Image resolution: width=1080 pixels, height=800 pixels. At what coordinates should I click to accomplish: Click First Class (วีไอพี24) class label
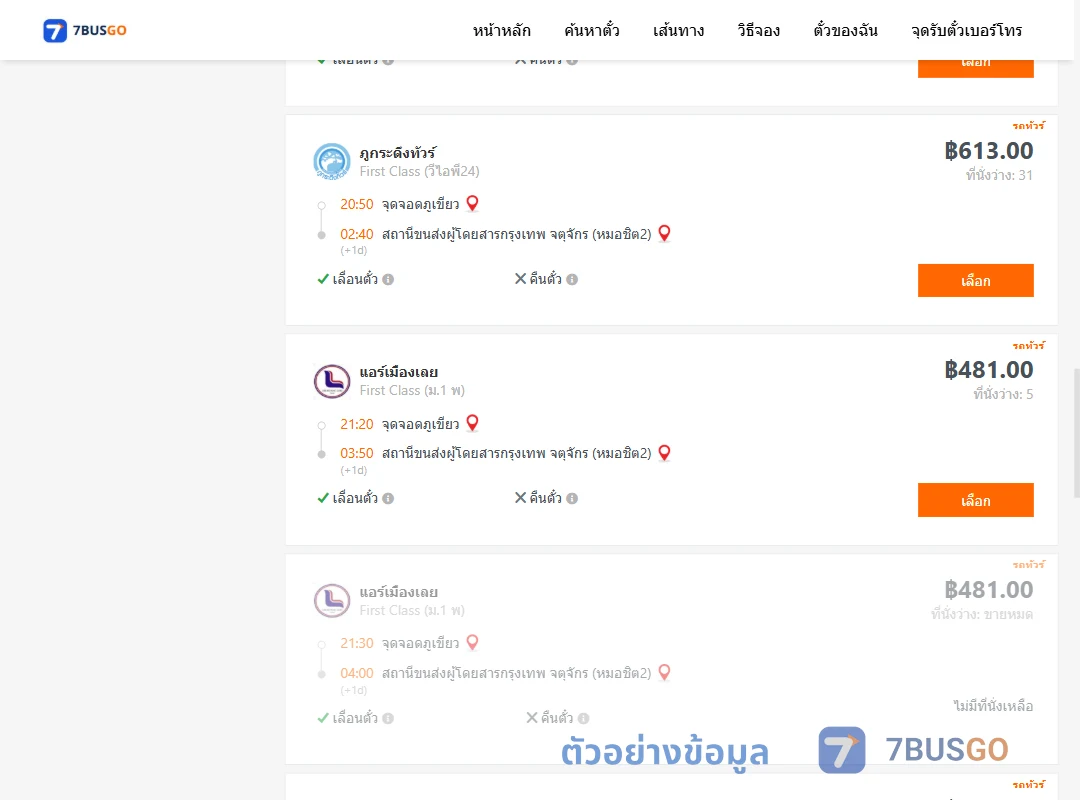click(x=419, y=171)
